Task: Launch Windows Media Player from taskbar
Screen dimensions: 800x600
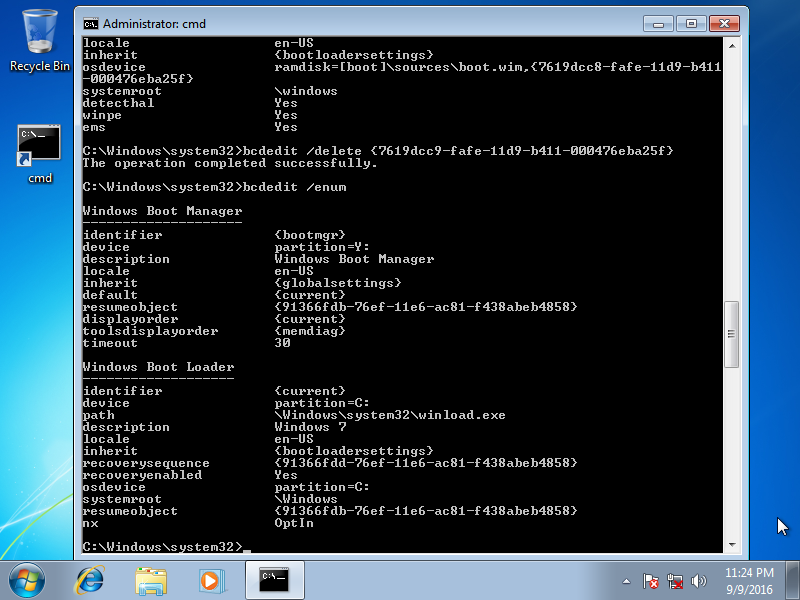Action: click(x=210, y=581)
